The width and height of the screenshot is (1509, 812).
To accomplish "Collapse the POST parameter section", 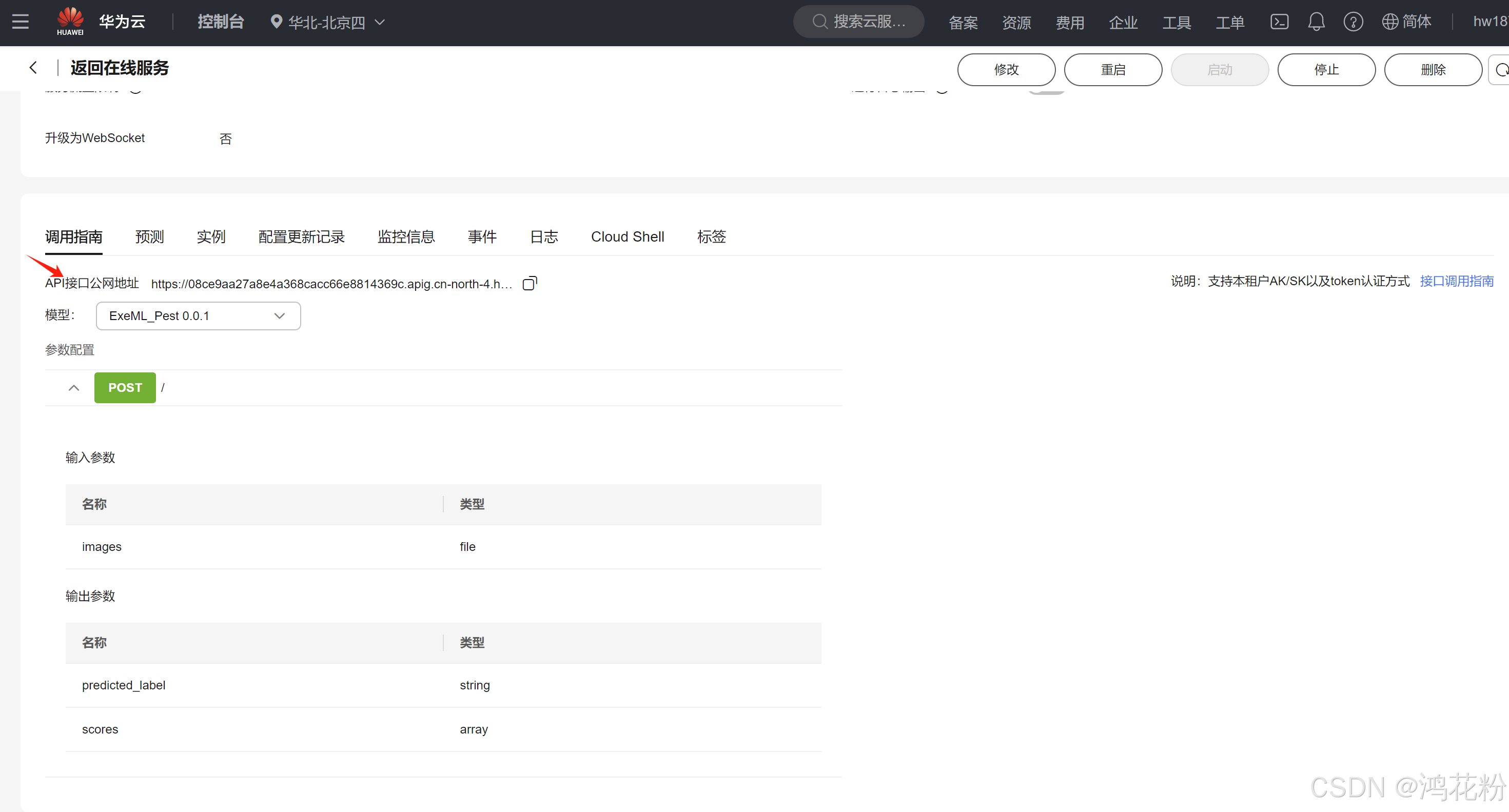I will (74, 388).
